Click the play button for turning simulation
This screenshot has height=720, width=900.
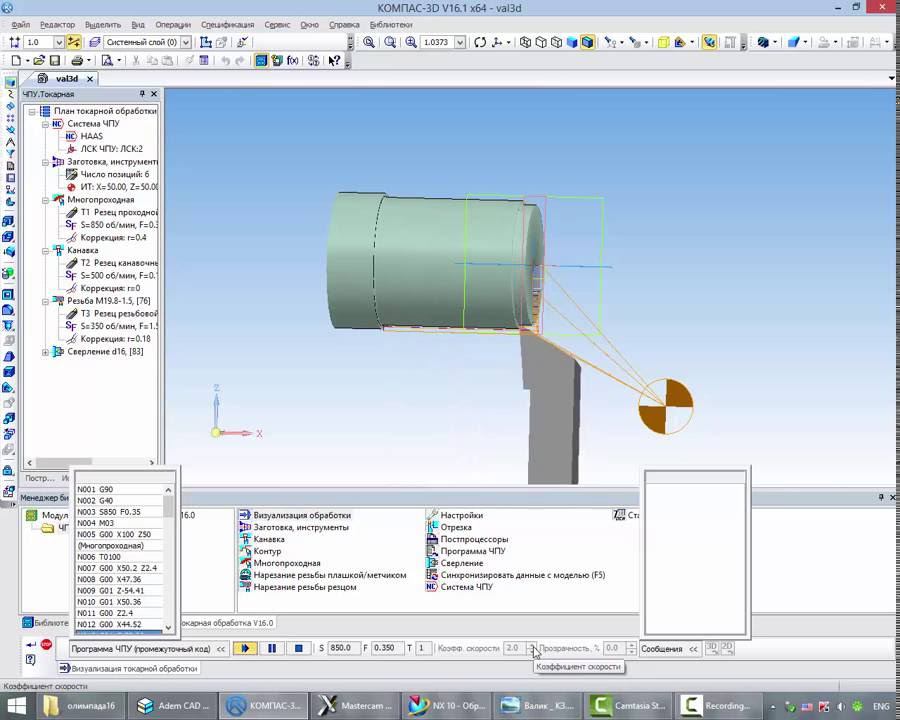coord(245,648)
